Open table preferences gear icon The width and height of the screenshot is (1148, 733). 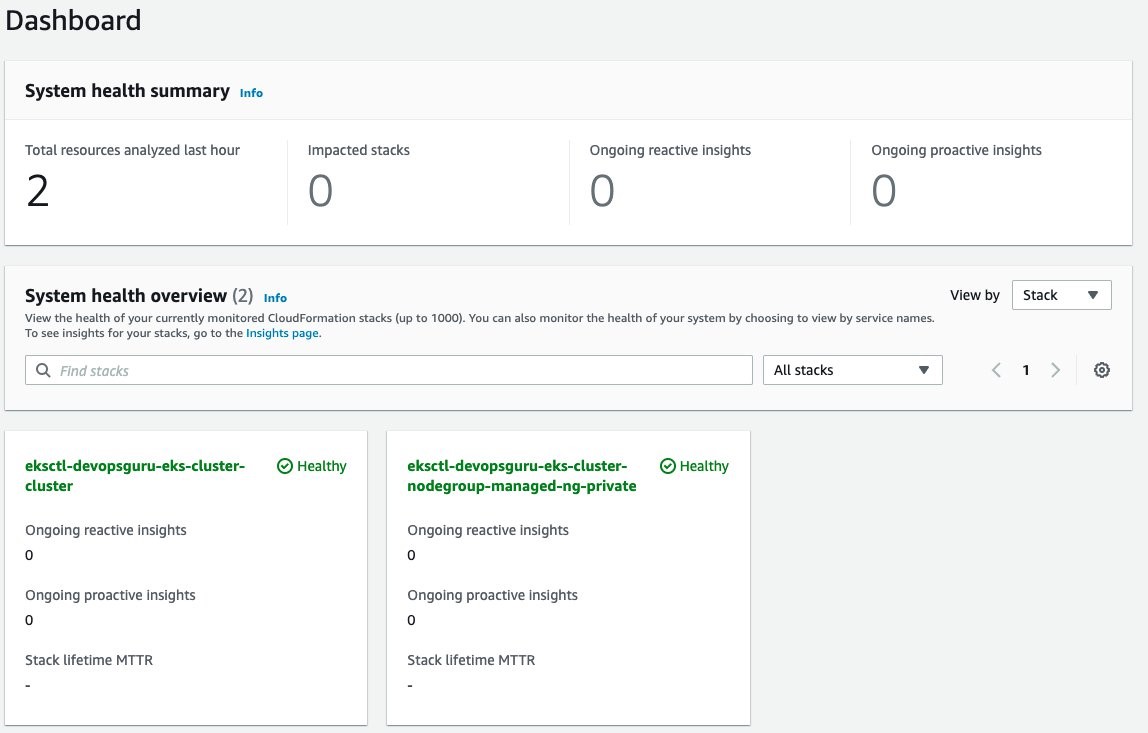pos(1101,371)
